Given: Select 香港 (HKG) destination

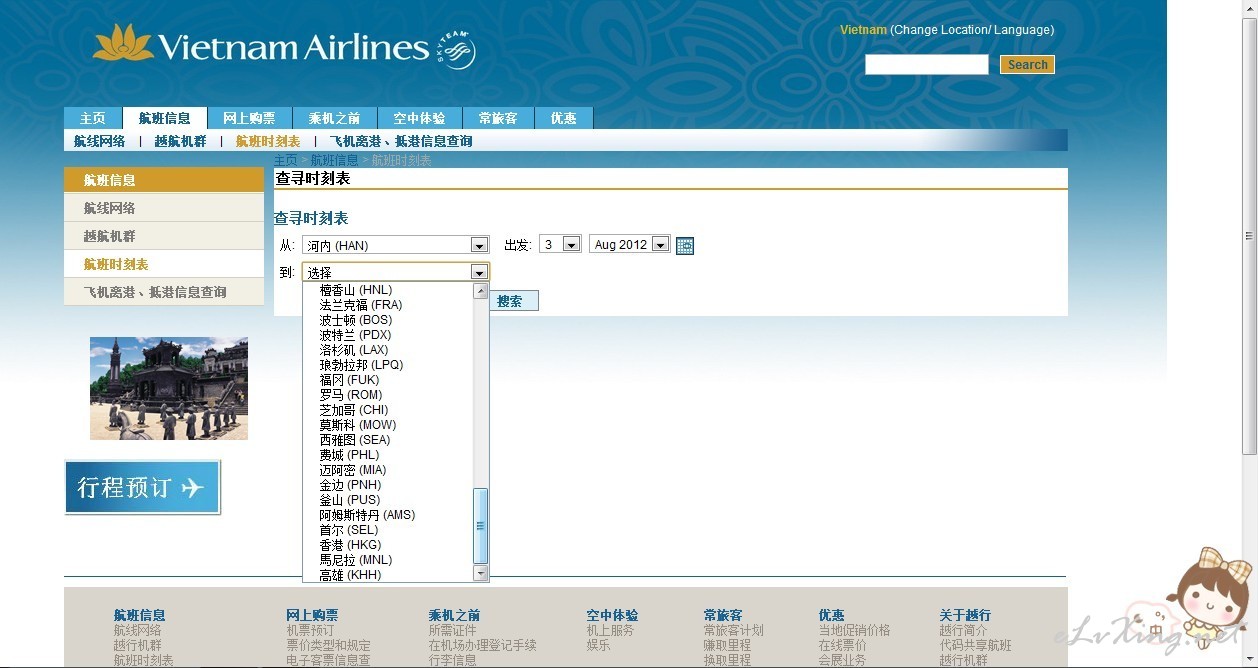Looking at the screenshot, I should point(351,545).
